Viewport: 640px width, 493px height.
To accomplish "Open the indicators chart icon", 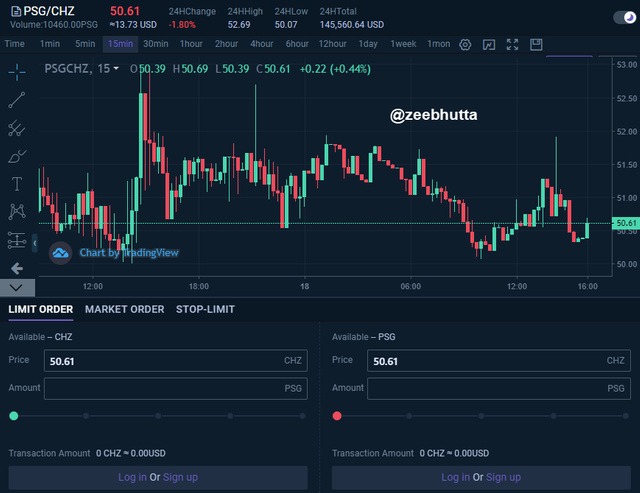I will click(489, 44).
